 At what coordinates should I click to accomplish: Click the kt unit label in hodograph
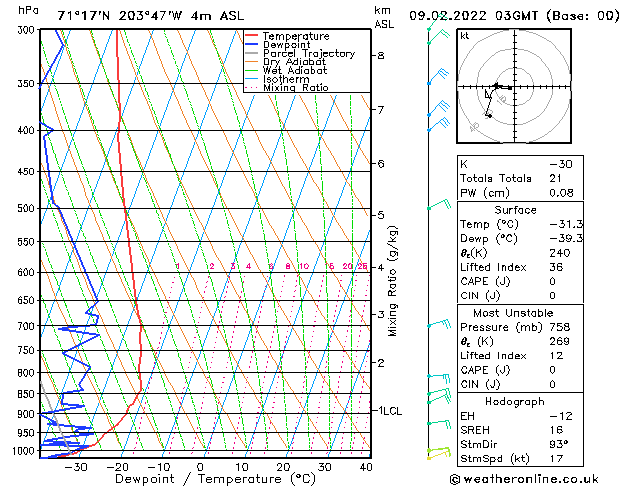[x=464, y=36]
